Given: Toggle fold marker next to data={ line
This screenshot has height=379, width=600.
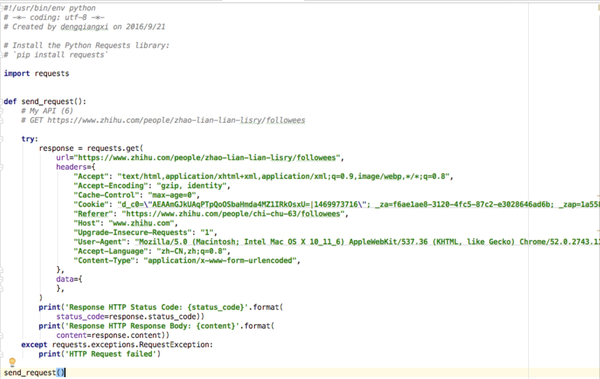Looking at the screenshot, I should pos(2,279).
